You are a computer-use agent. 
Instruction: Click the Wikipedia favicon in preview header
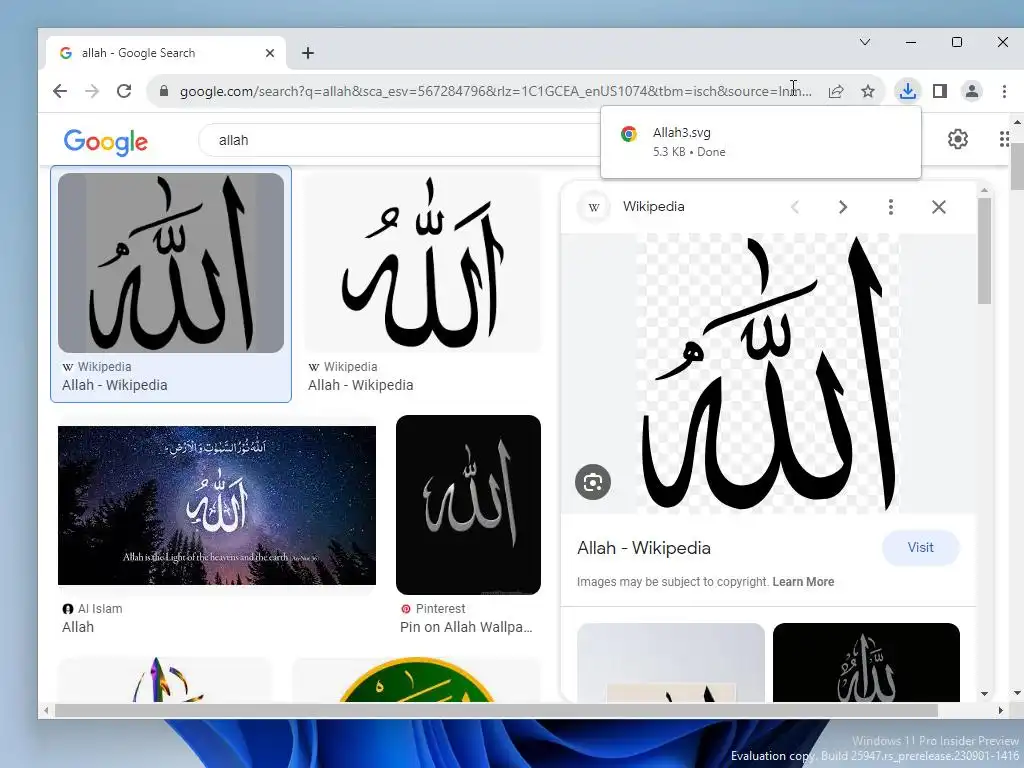(594, 207)
